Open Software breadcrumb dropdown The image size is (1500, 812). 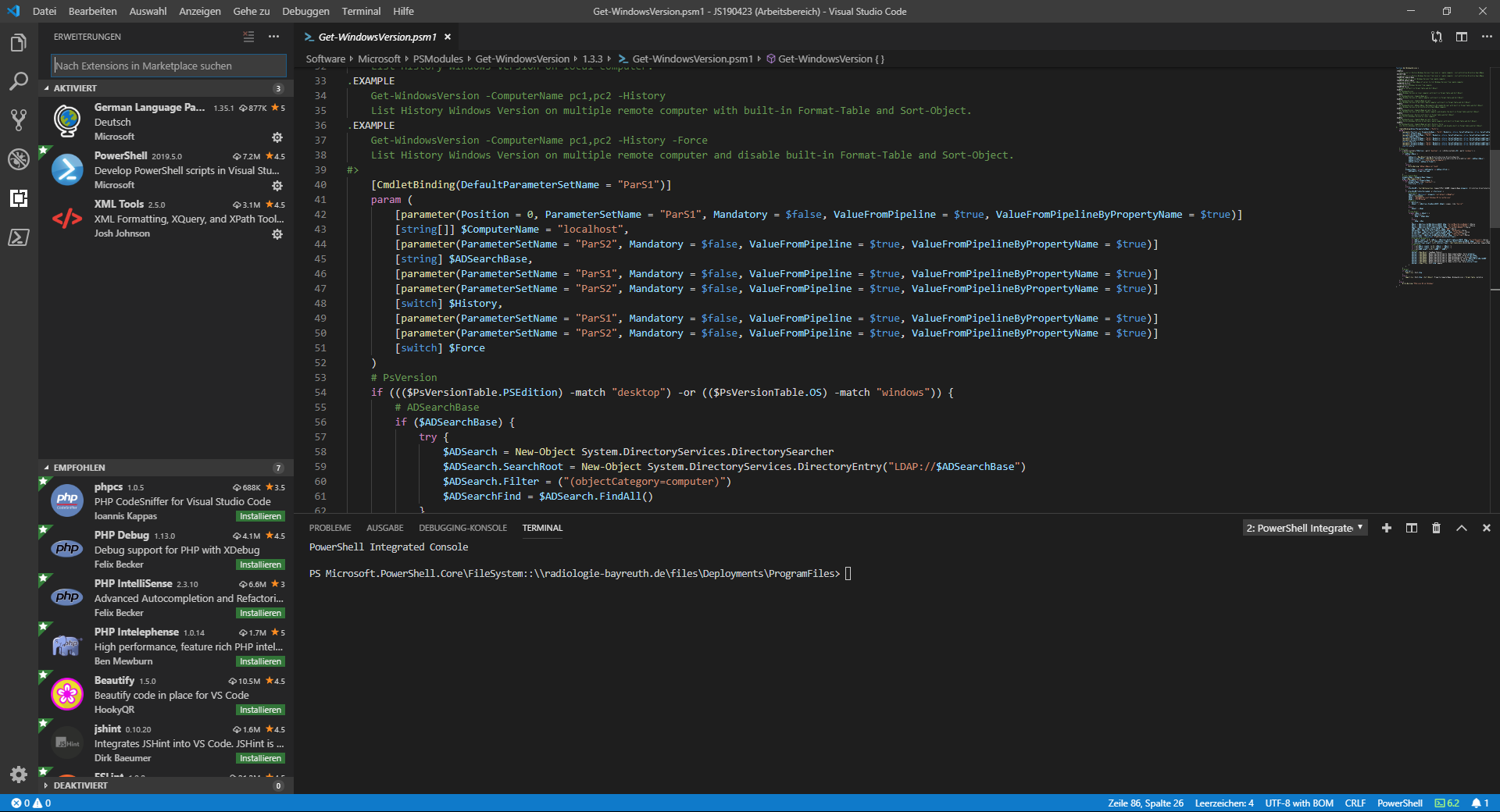[326, 59]
